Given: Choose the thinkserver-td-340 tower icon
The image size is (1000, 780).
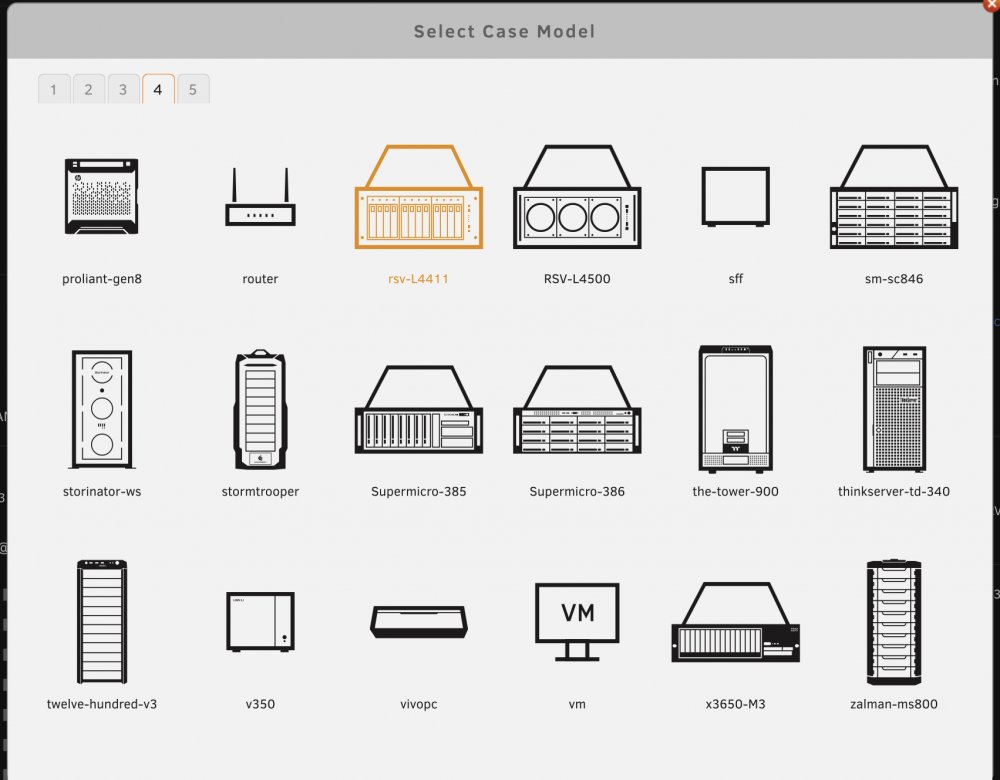Looking at the screenshot, I should pos(893,409).
